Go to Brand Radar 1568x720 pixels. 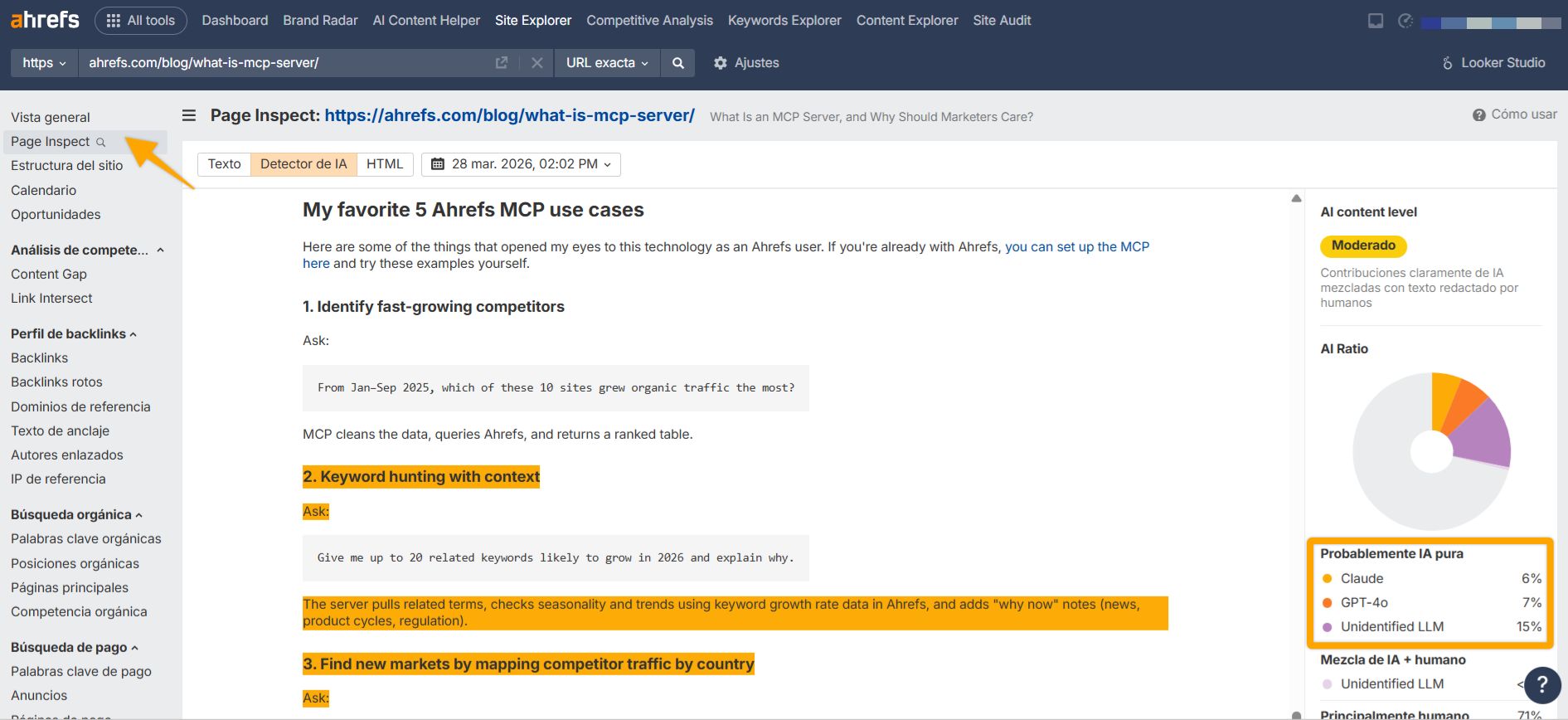point(320,21)
